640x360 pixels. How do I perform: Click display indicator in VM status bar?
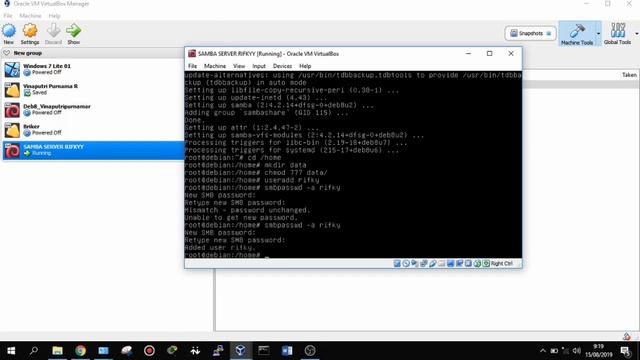point(451,264)
